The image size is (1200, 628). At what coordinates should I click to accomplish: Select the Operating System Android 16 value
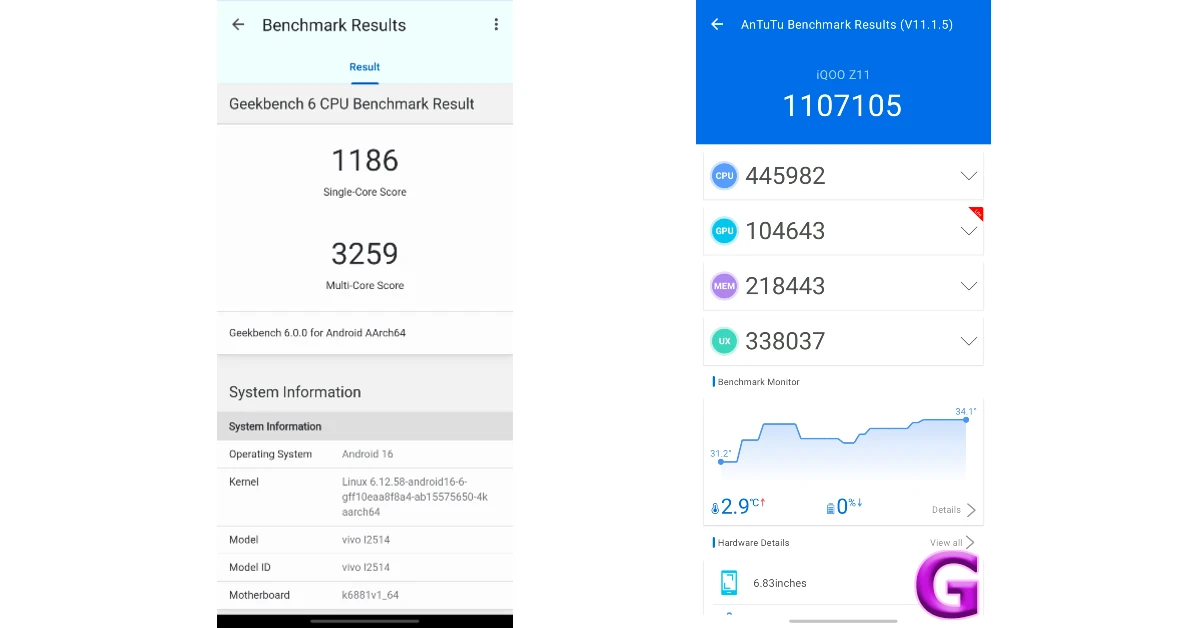click(368, 454)
